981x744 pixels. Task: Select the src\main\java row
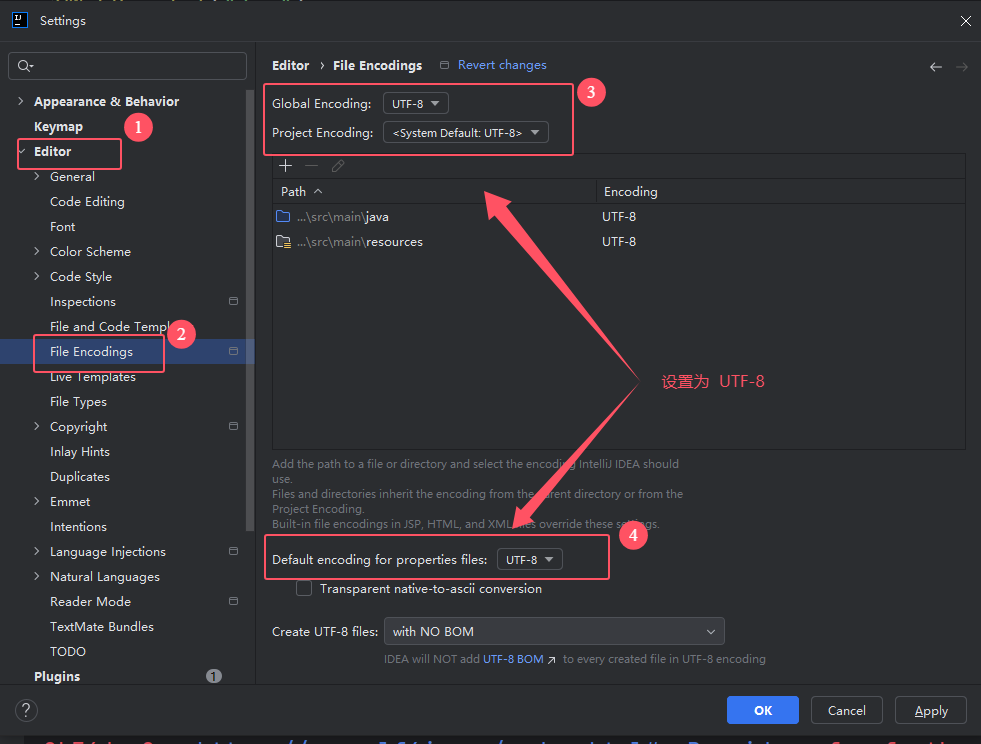pyautogui.click(x=619, y=217)
